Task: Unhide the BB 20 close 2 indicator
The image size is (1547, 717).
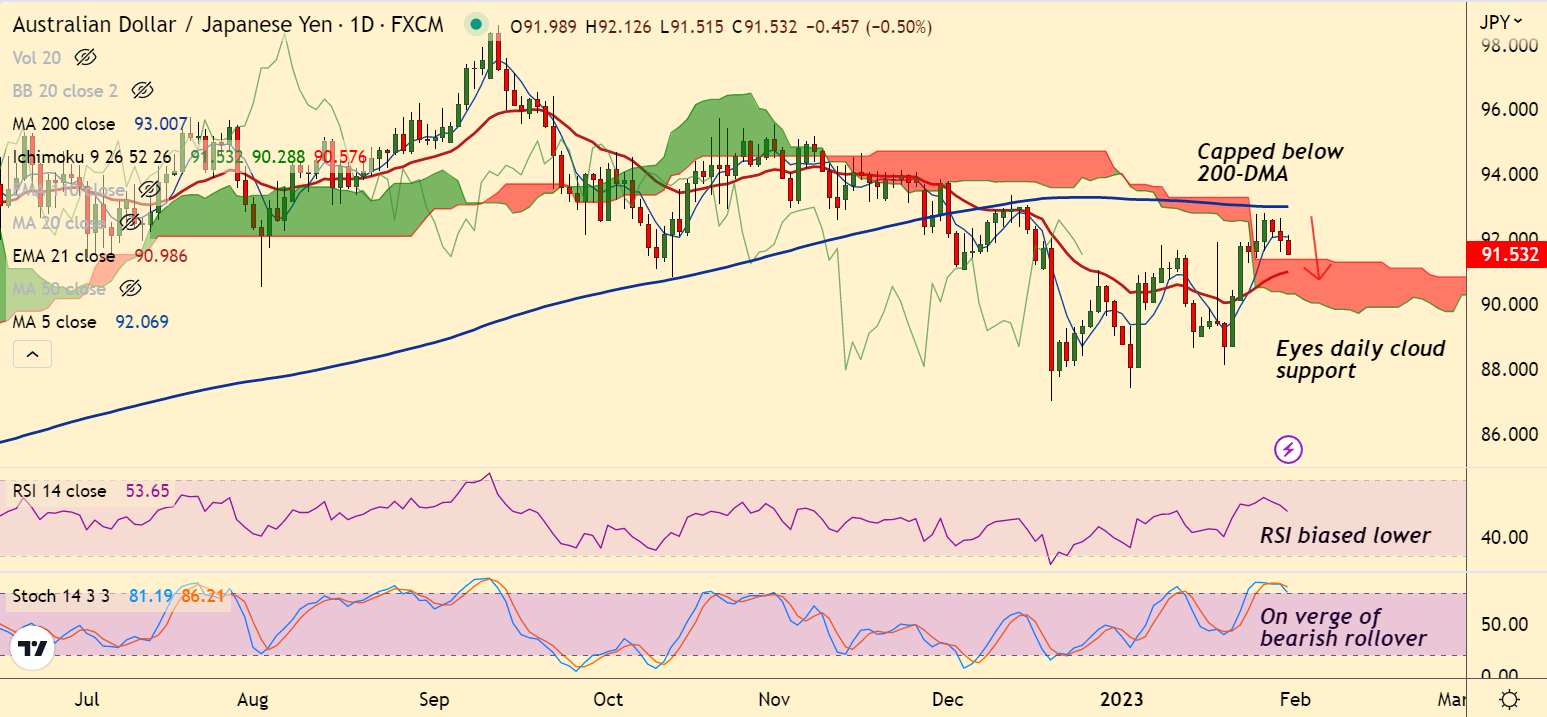Action: pos(141,91)
